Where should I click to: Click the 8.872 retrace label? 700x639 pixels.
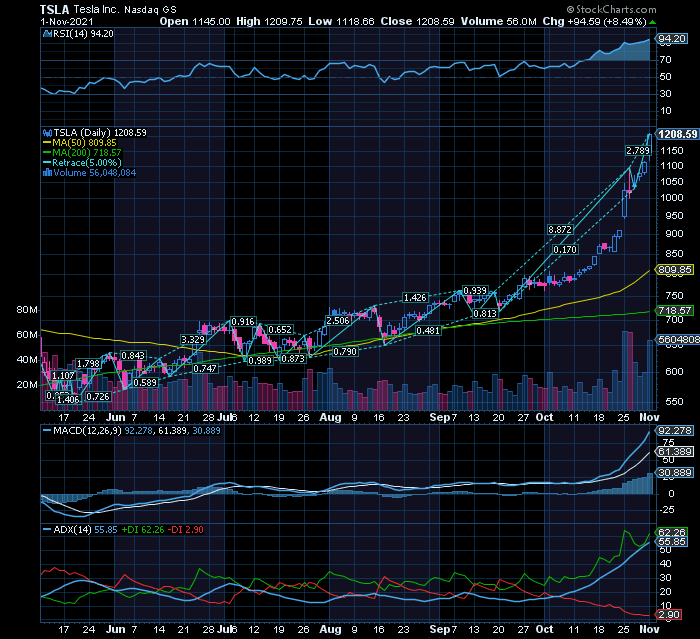tap(560, 230)
